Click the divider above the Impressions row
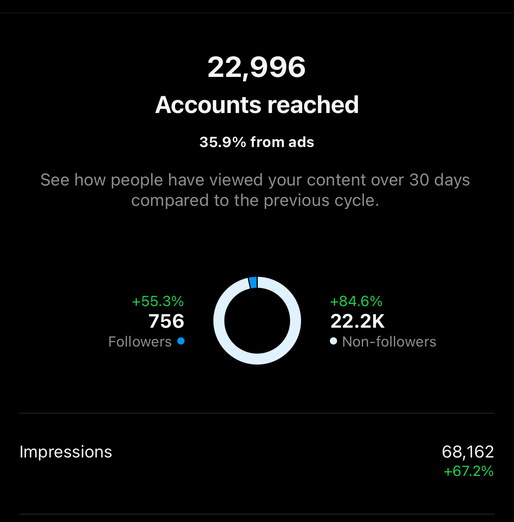Image resolution: width=514 pixels, height=522 pixels. 257,413
